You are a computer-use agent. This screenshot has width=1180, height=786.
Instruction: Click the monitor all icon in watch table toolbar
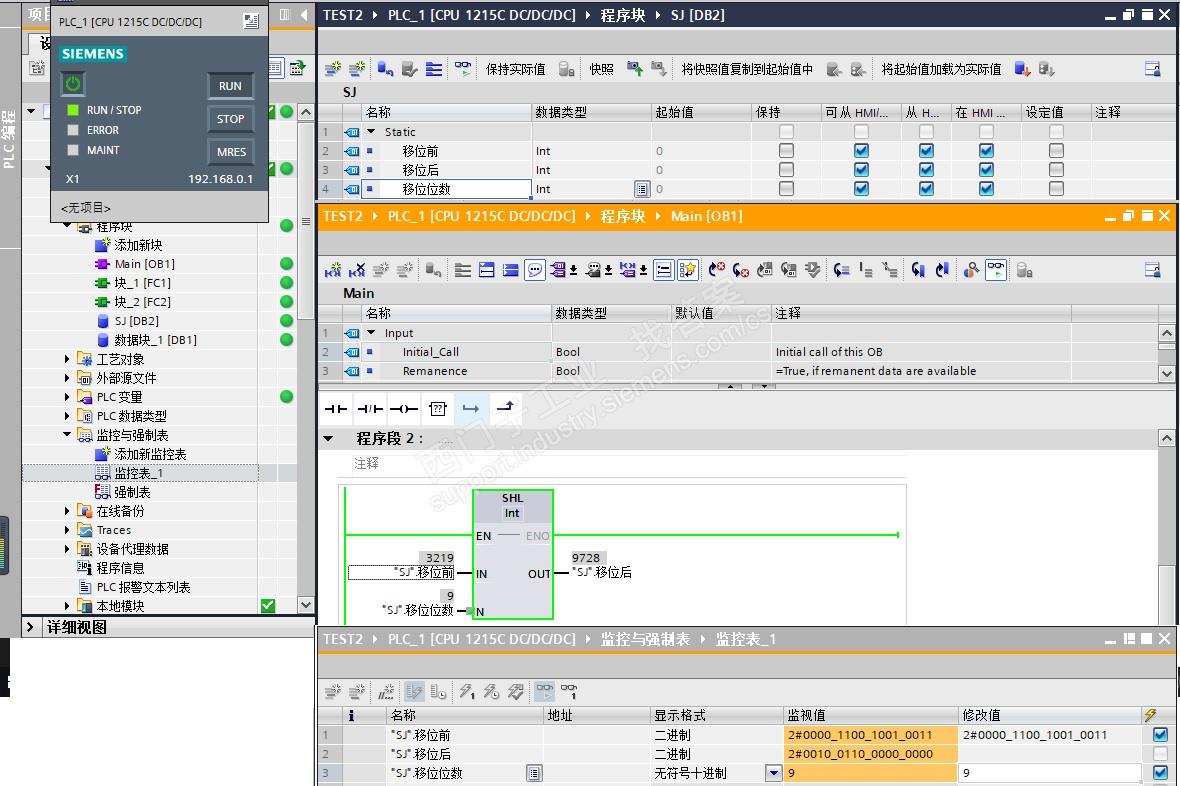[x=544, y=690]
